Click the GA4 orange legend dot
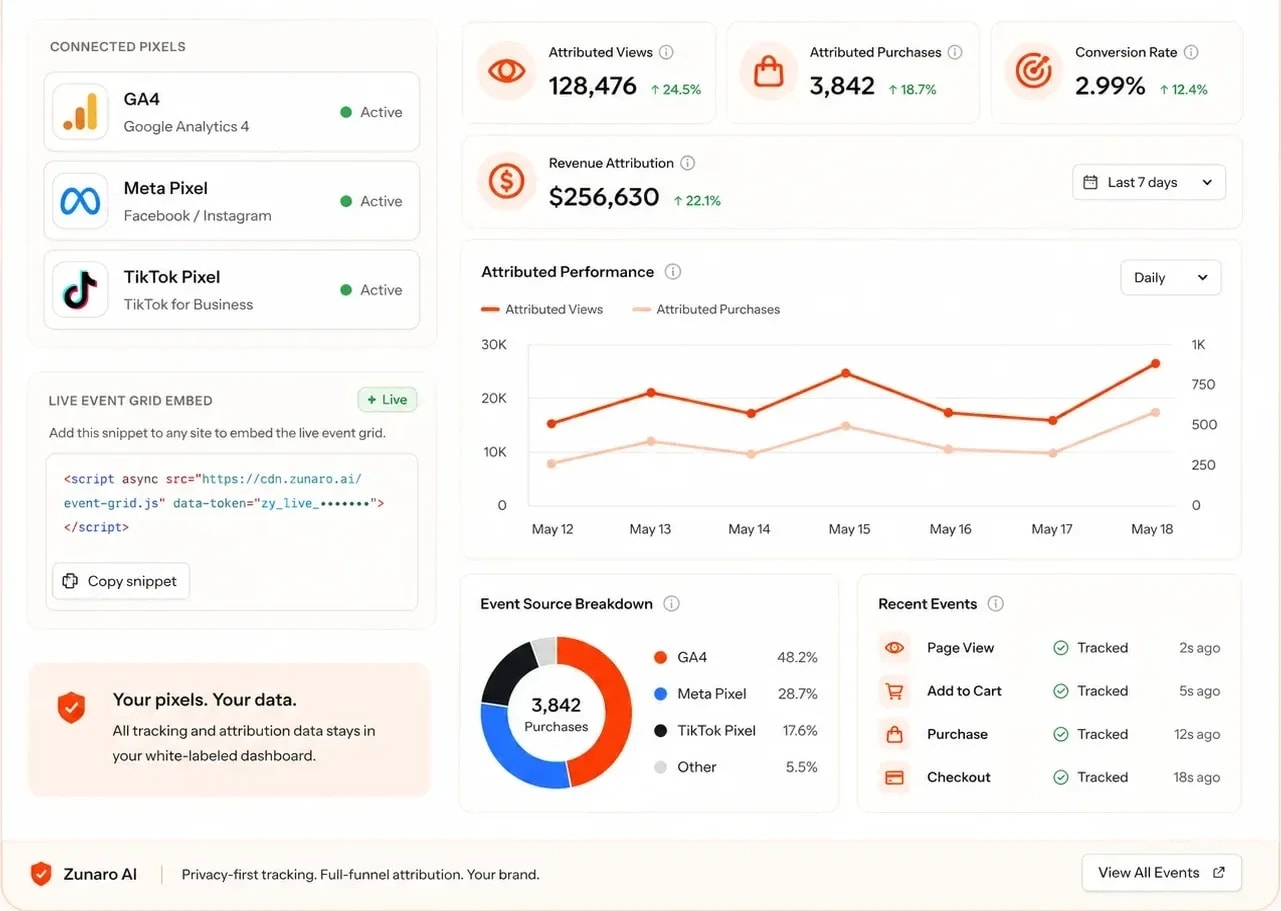Viewport: 1281px width, 911px height. point(660,658)
